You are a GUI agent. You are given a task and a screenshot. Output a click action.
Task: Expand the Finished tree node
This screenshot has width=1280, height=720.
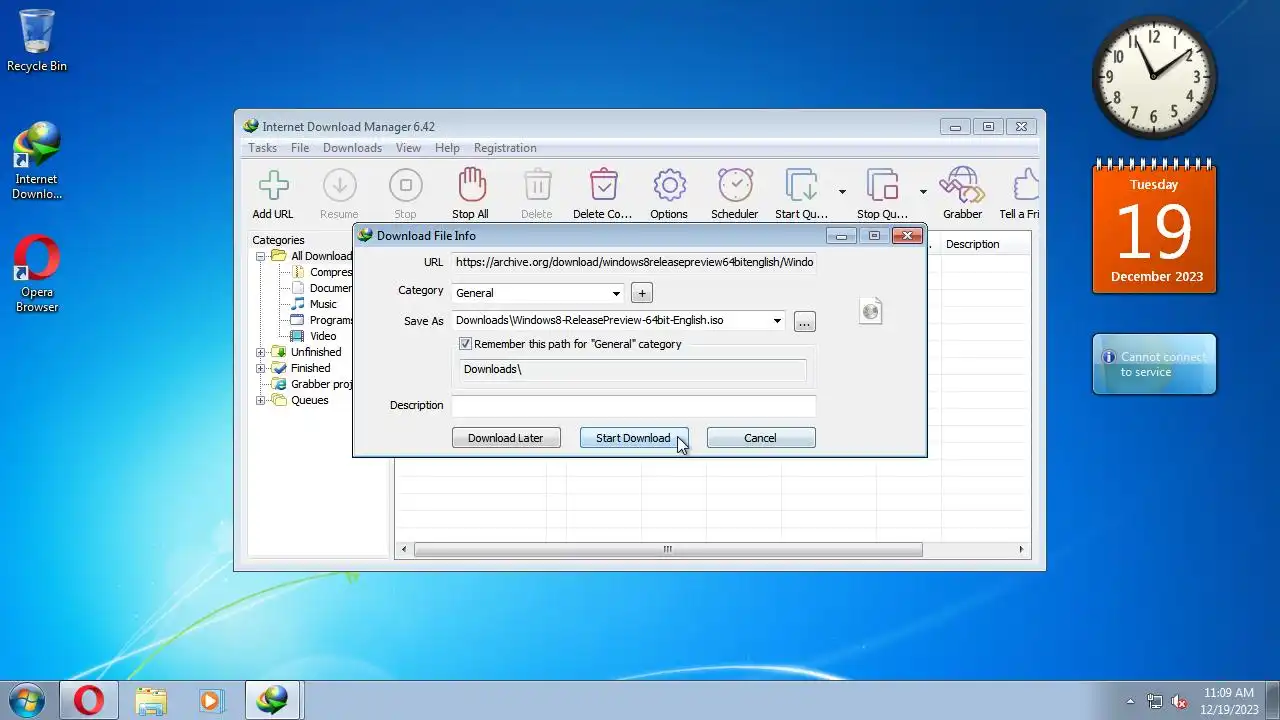point(261,368)
